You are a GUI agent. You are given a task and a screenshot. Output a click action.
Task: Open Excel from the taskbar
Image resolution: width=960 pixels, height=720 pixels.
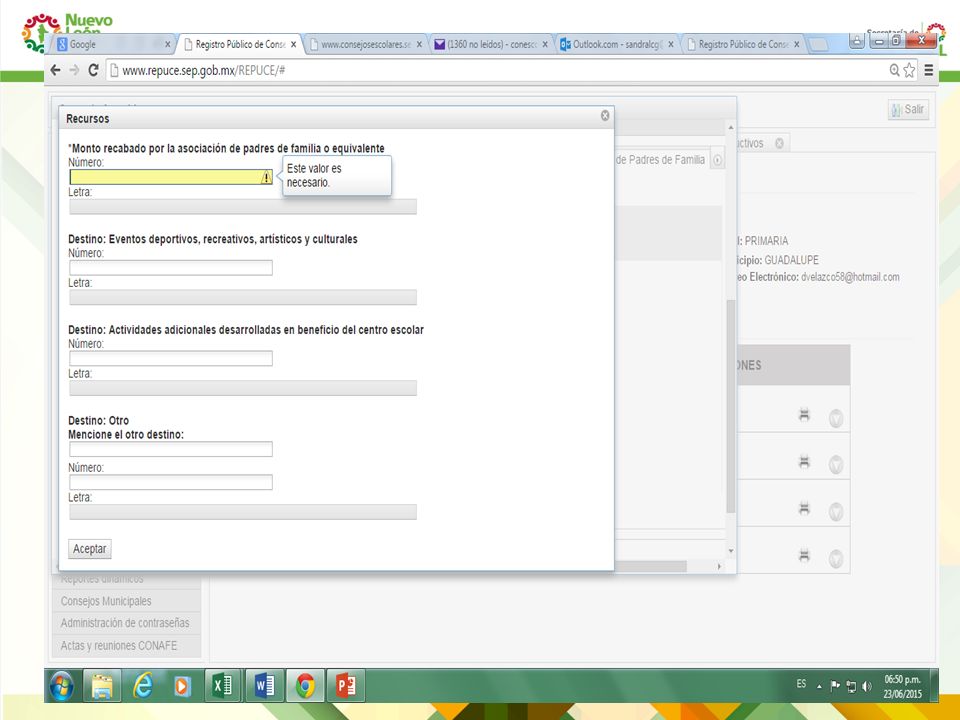(222, 686)
